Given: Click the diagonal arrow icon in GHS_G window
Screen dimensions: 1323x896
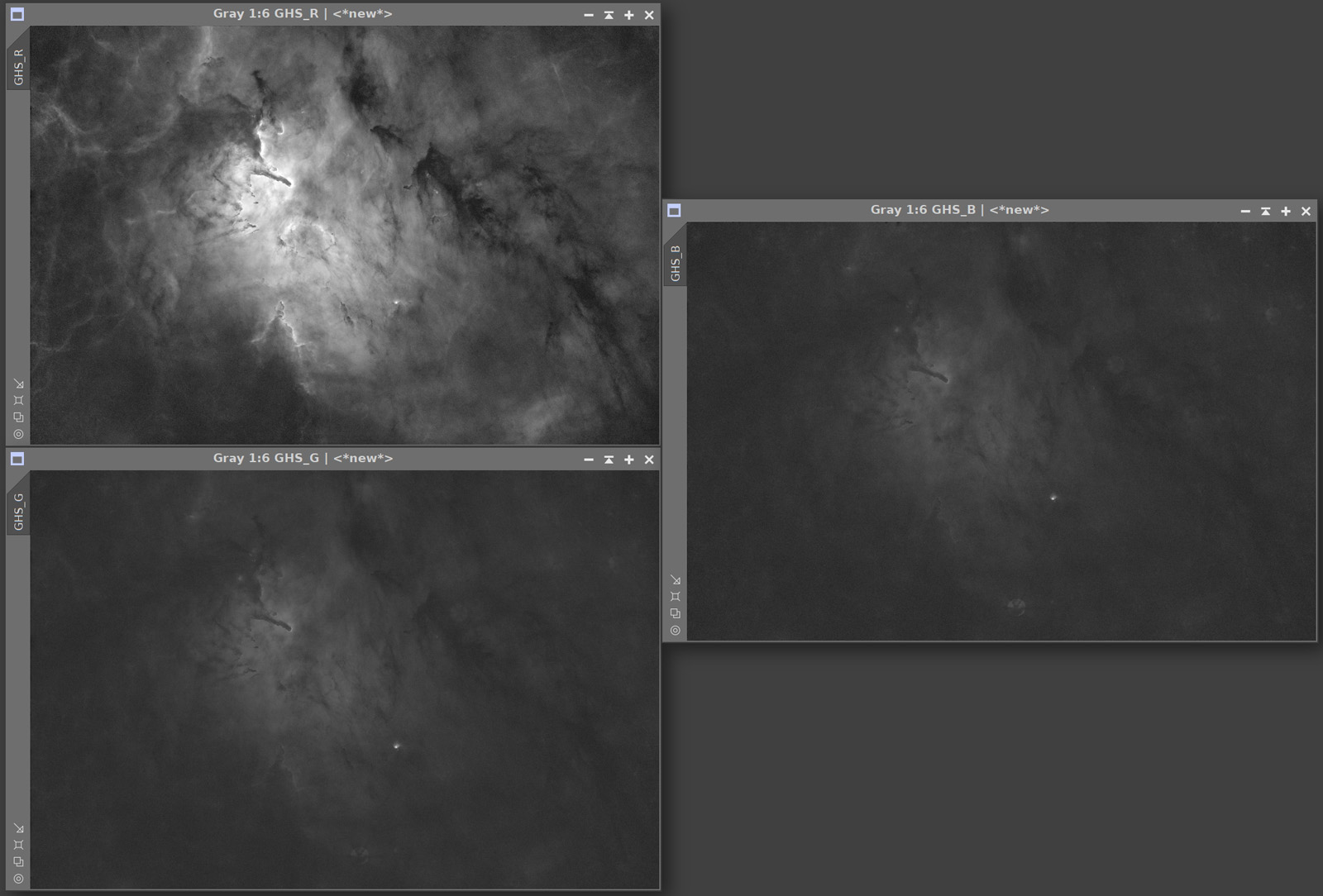Looking at the screenshot, I should coord(18,828).
